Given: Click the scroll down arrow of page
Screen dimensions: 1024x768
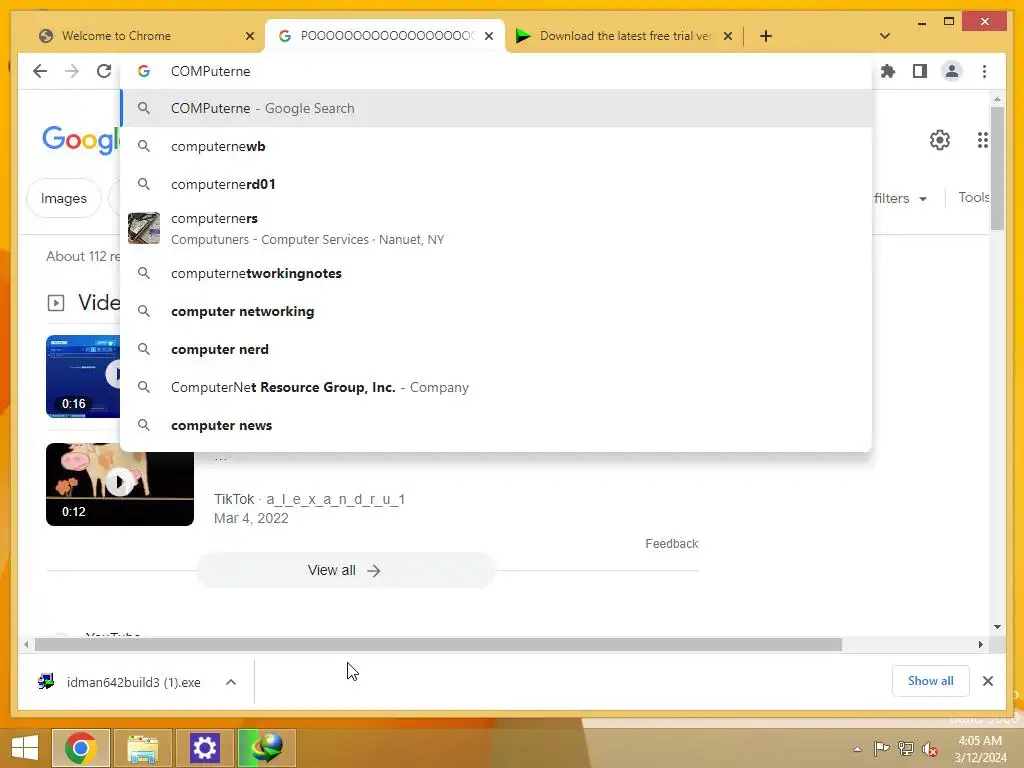Looking at the screenshot, I should pyautogui.click(x=997, y=627).
